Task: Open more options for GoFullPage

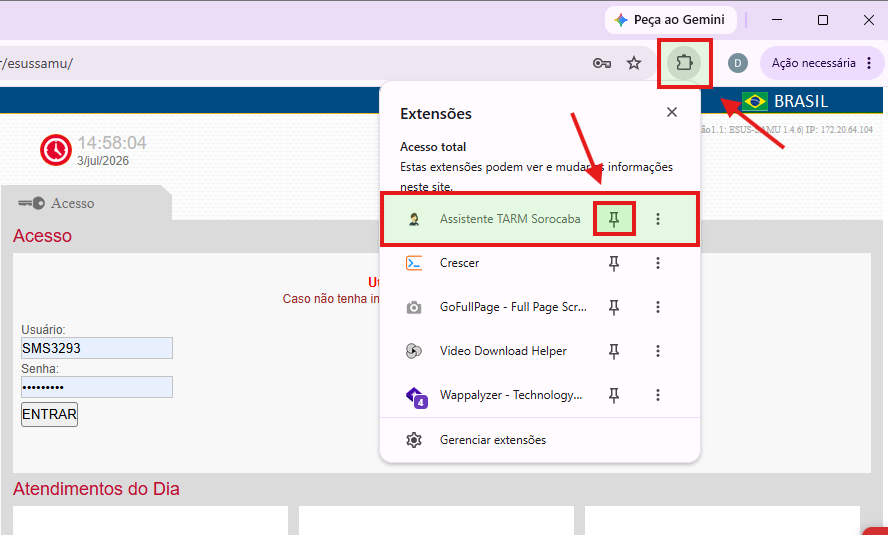Action: tap(658, 307)
